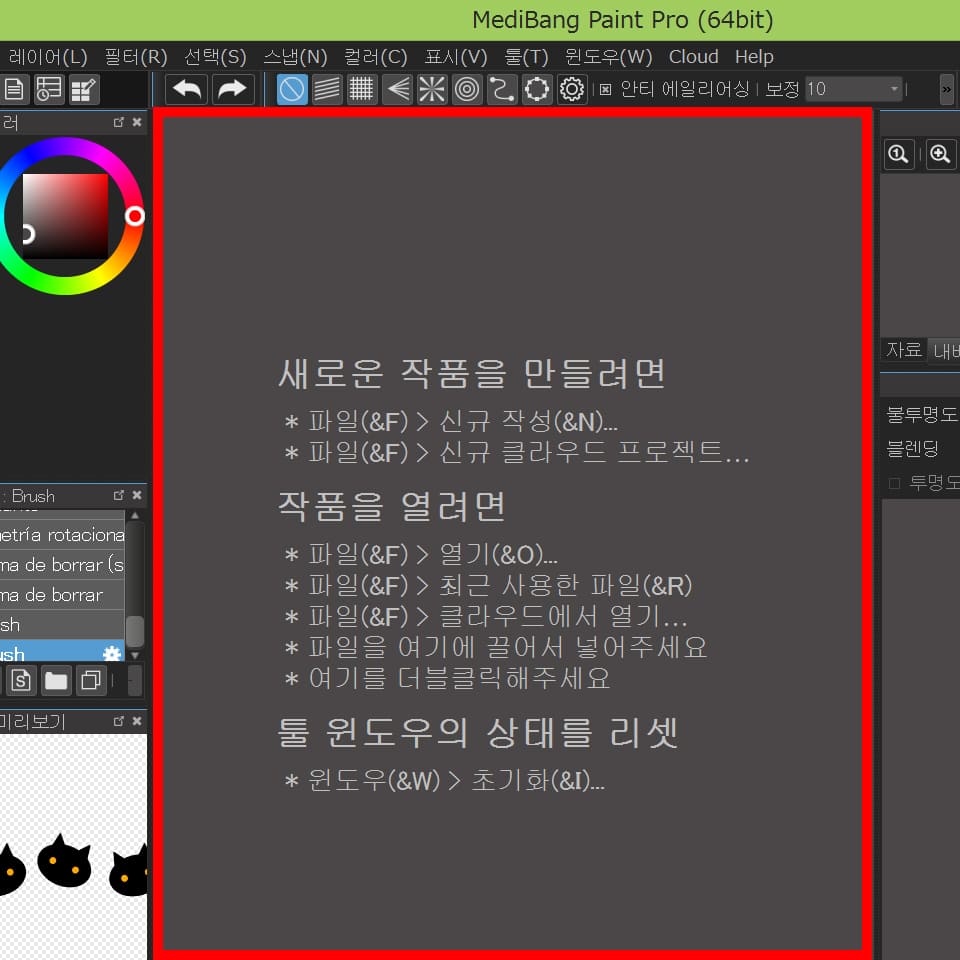Click the duplicate brush icon
960x960 pixels.
[x=91, y=680]
